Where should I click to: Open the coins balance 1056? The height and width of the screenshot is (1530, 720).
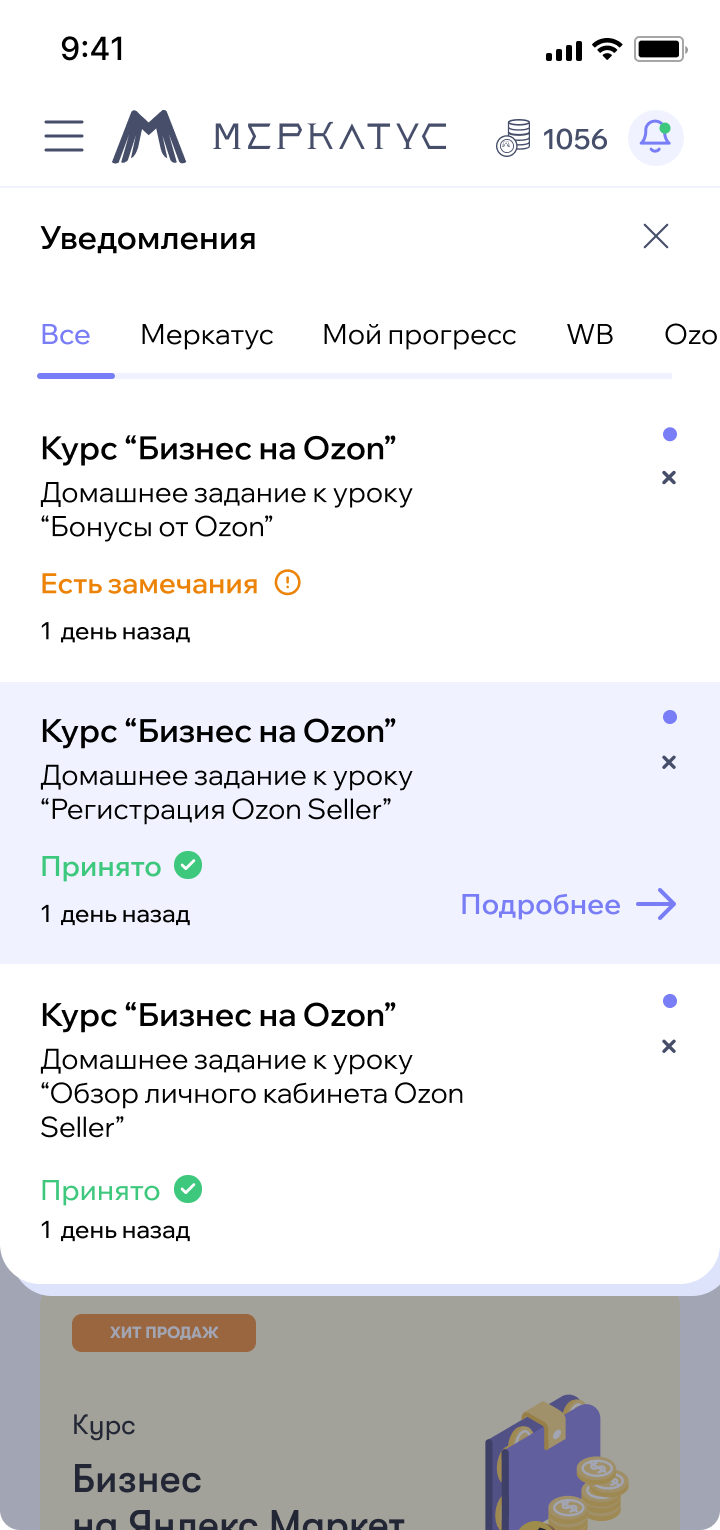coord(552,138)
